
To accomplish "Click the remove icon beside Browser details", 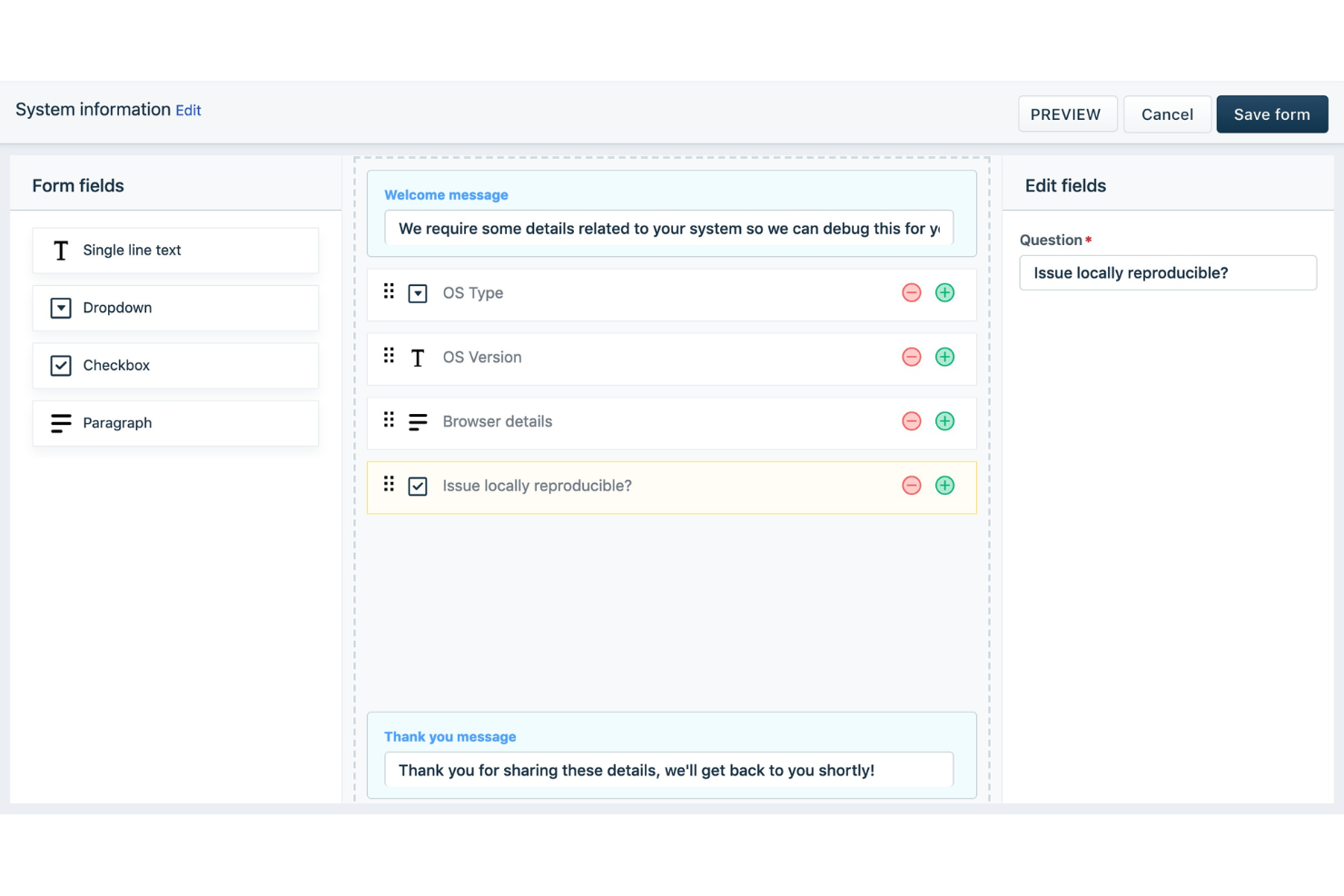I will (x=911, y=421).
